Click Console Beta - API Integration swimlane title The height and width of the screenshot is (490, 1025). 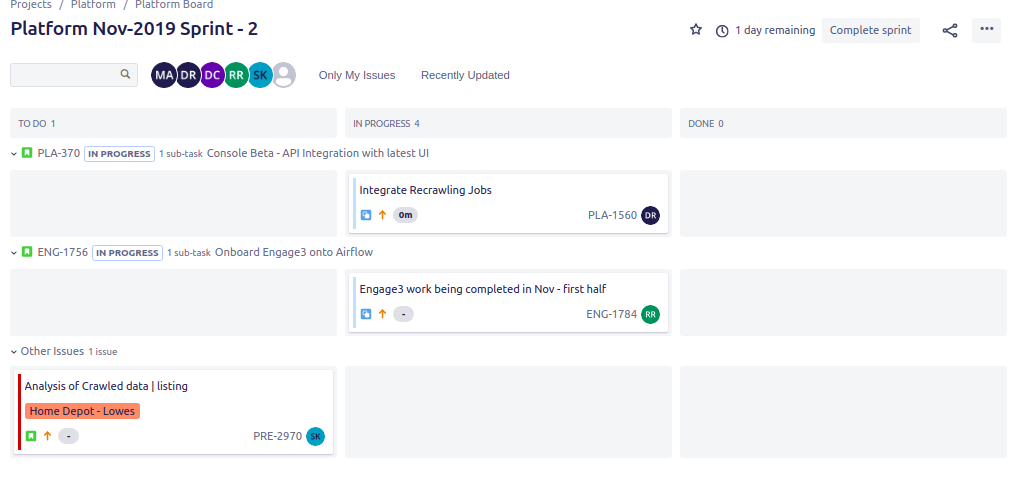318,154
